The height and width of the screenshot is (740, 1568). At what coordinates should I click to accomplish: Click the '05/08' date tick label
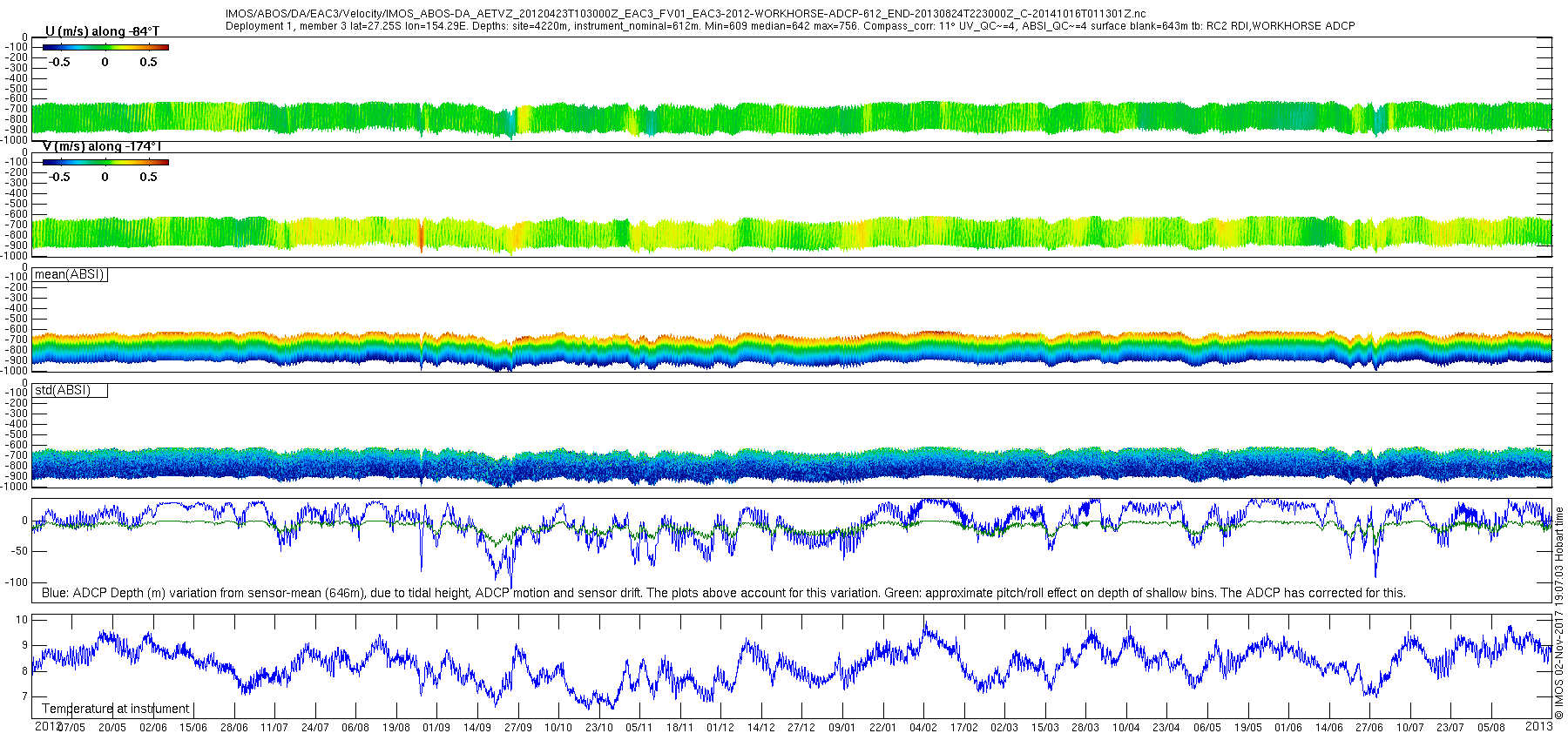(1491, 728)
